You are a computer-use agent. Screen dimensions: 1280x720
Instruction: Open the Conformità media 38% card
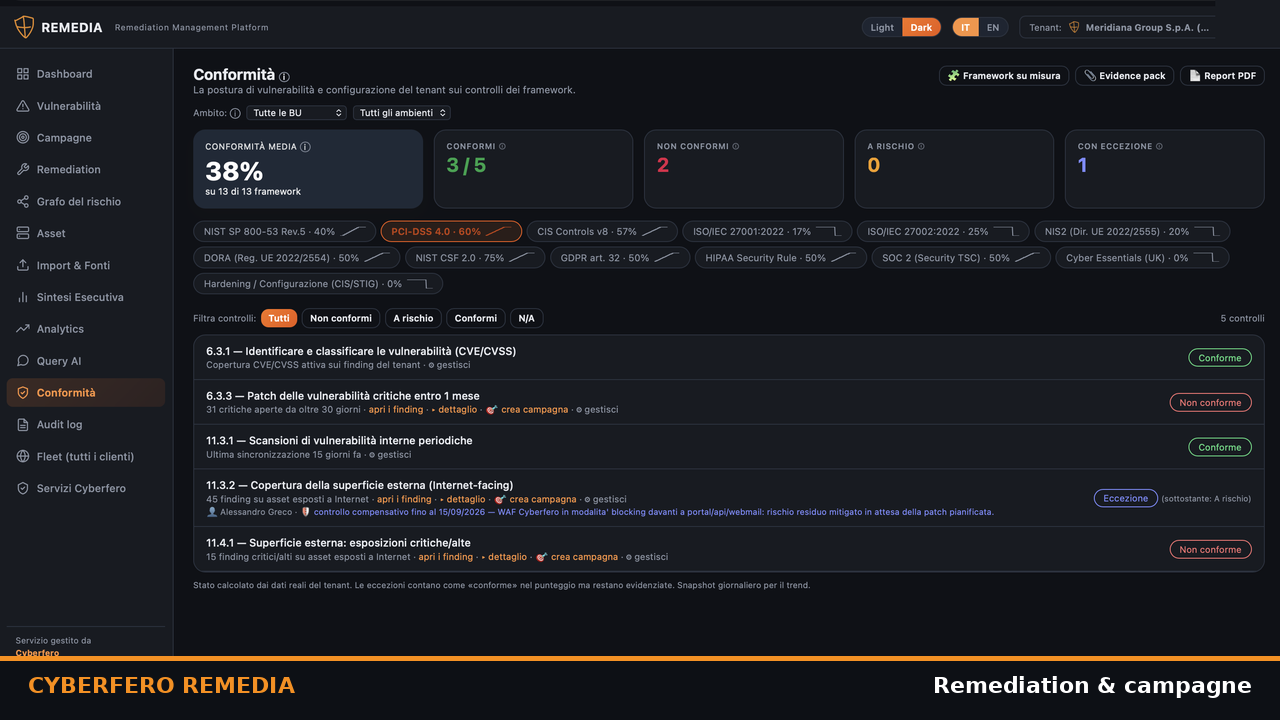[x=308, y=169]
